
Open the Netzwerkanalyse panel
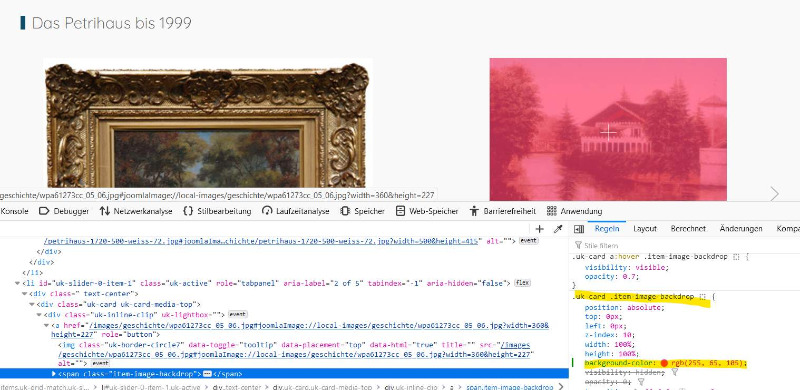pyautogui.click(x=136, y=211)
